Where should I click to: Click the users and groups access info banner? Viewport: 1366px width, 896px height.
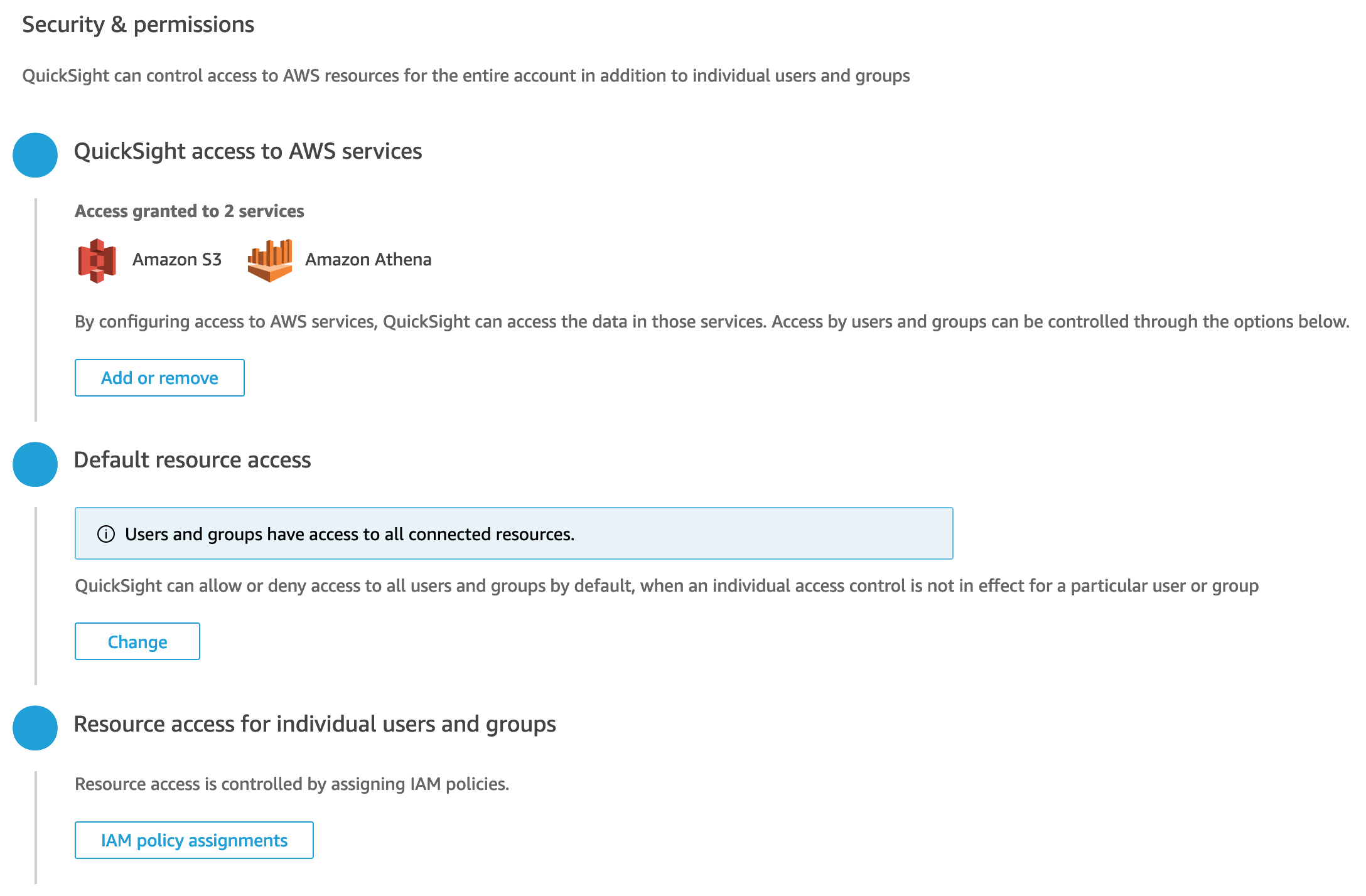[x=514, y=533]
